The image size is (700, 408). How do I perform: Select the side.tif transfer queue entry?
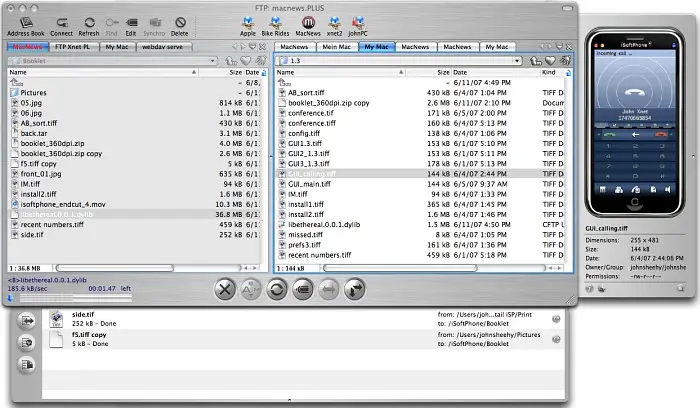coord(304,319)
